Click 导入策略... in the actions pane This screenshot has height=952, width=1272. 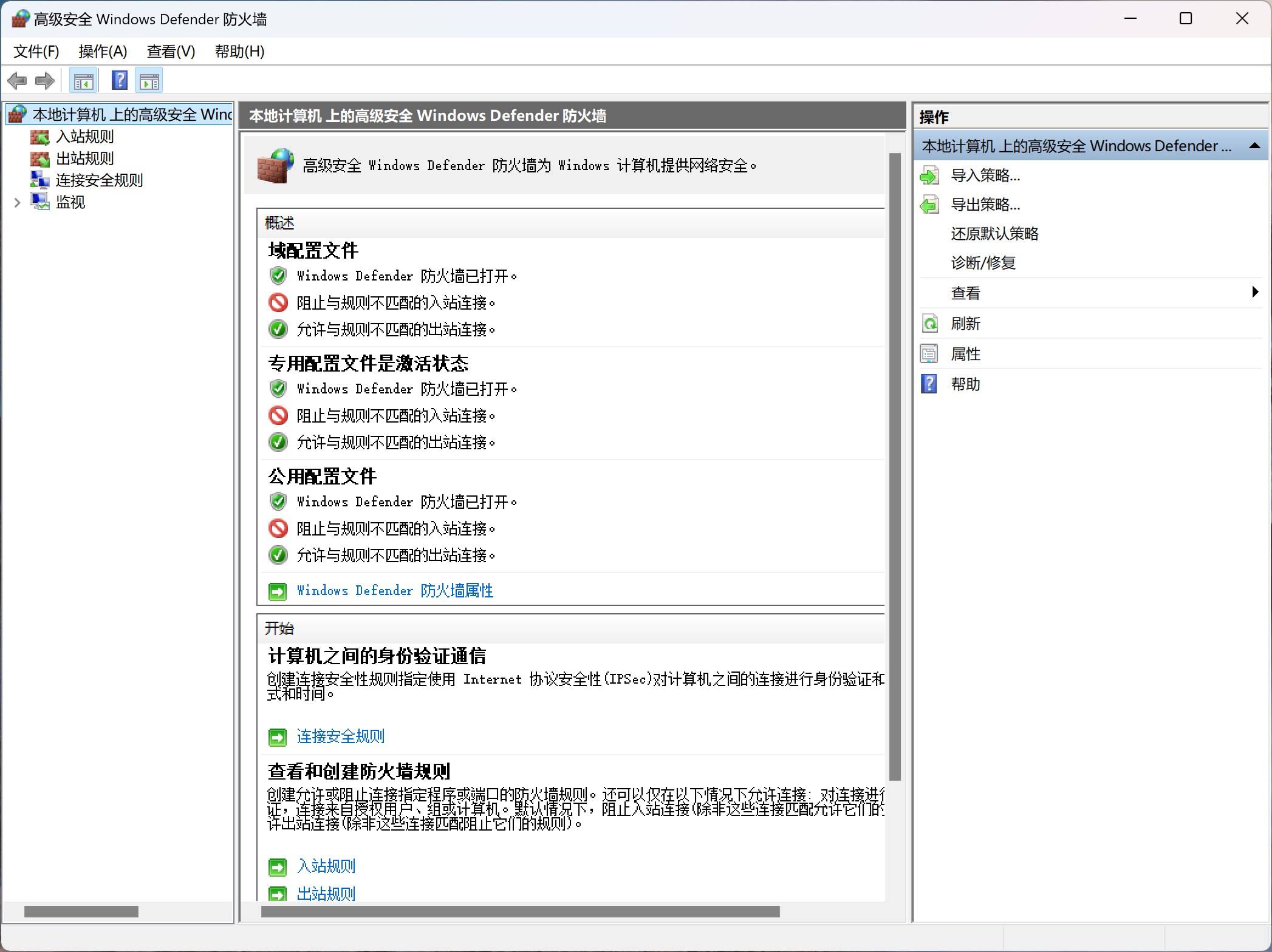point(985,175)
